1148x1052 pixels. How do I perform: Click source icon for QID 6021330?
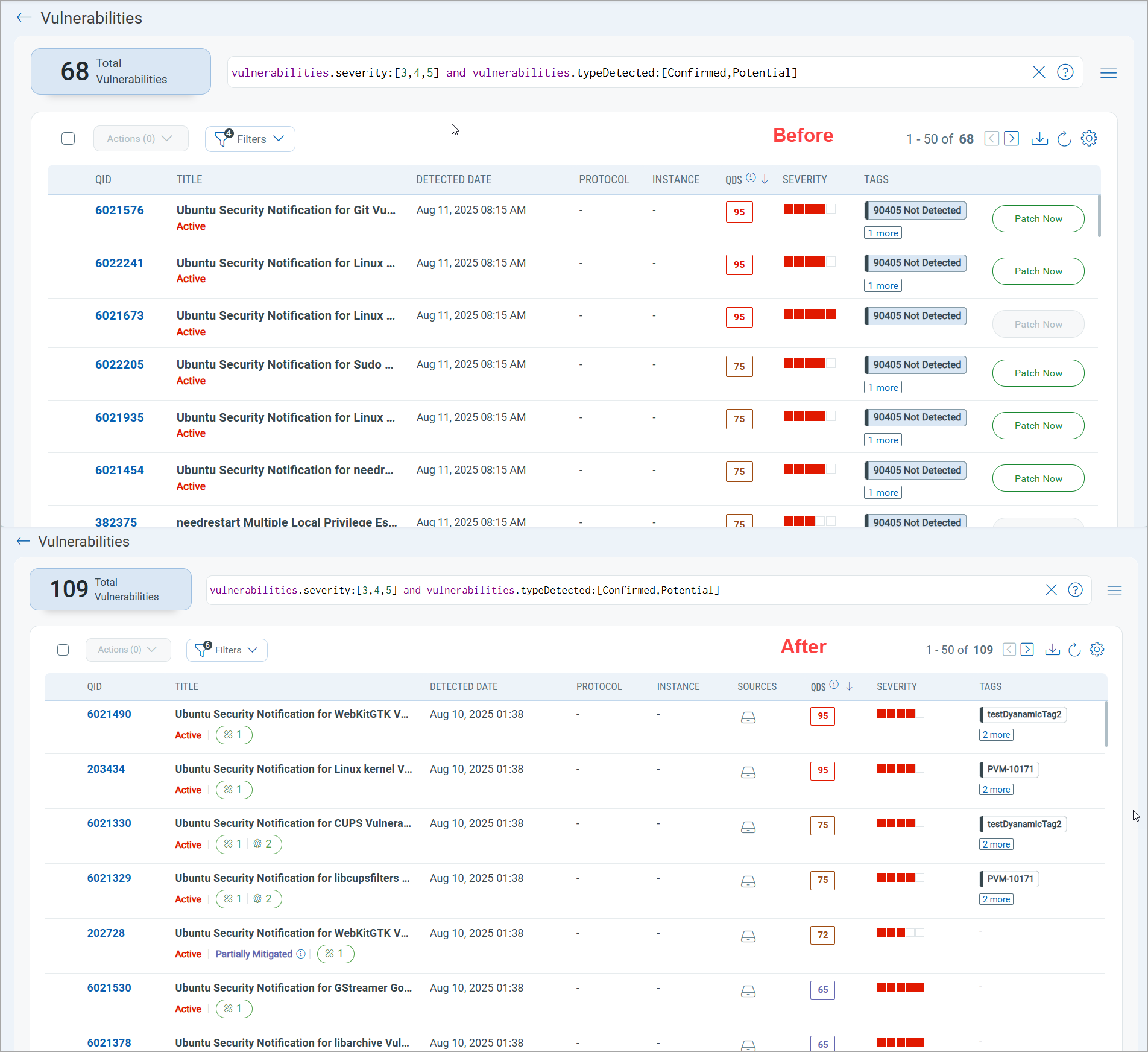(x=748, y=827)
